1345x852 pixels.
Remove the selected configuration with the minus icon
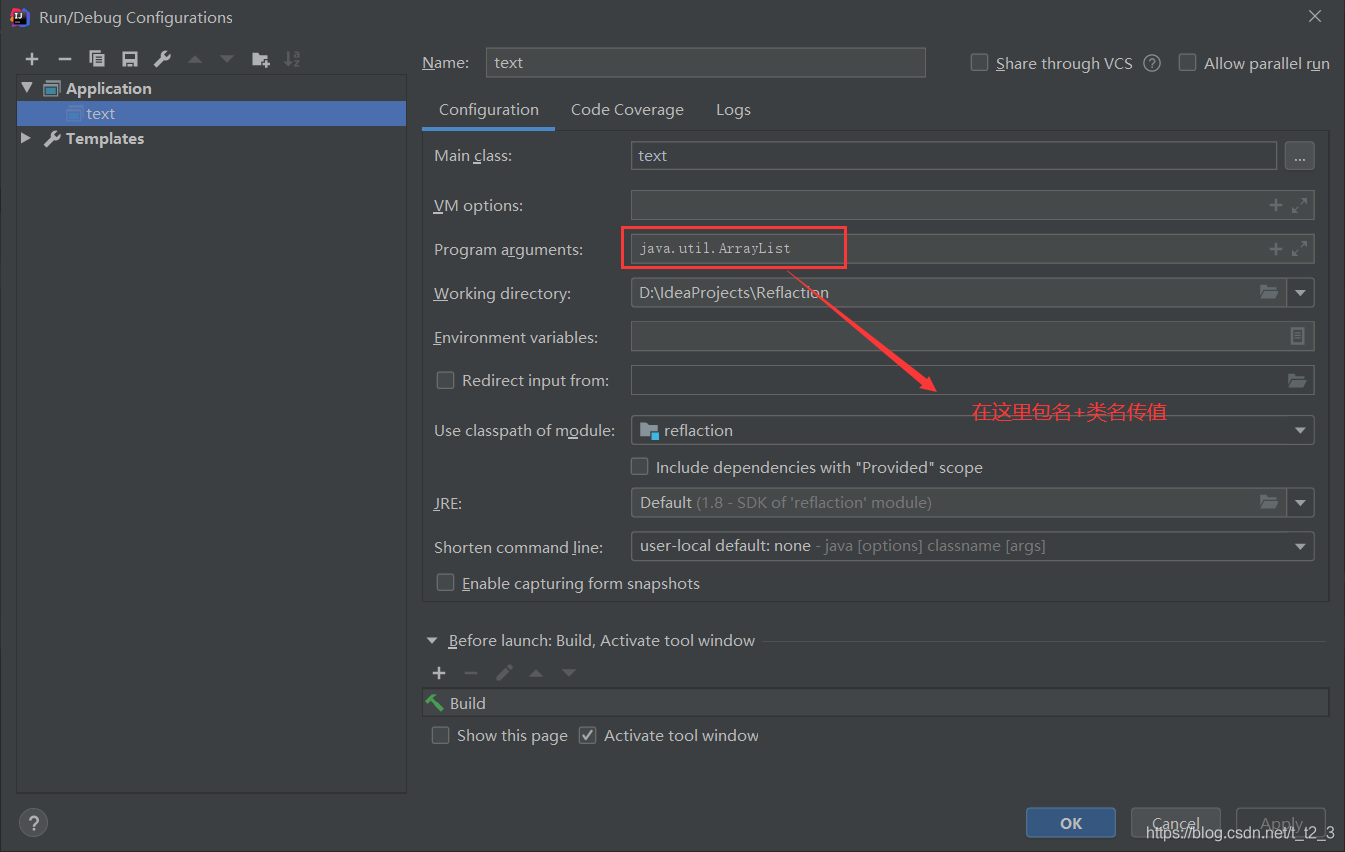click(x=65, y=59)
